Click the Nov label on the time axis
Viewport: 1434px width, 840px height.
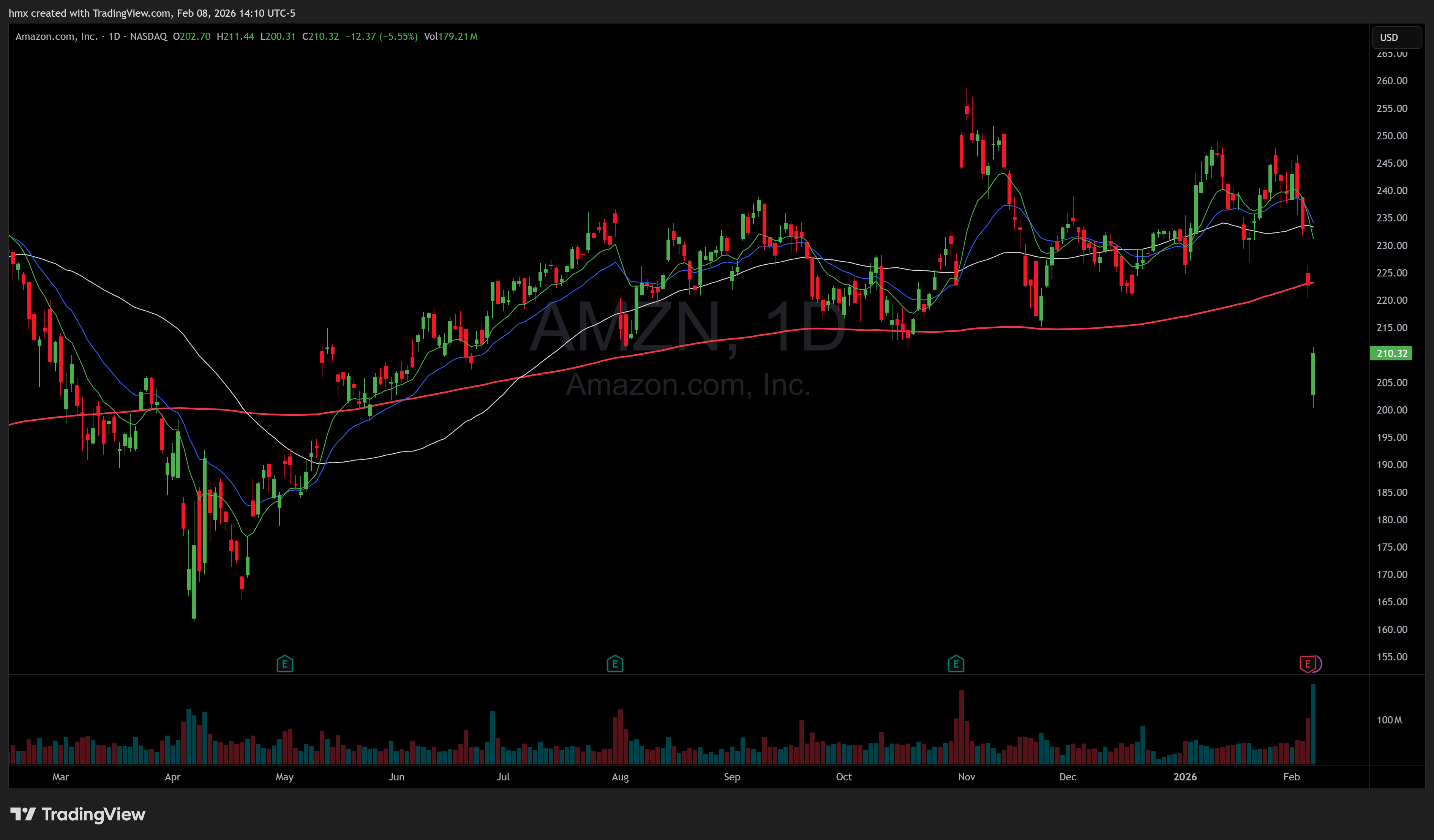tap(966, 777)
